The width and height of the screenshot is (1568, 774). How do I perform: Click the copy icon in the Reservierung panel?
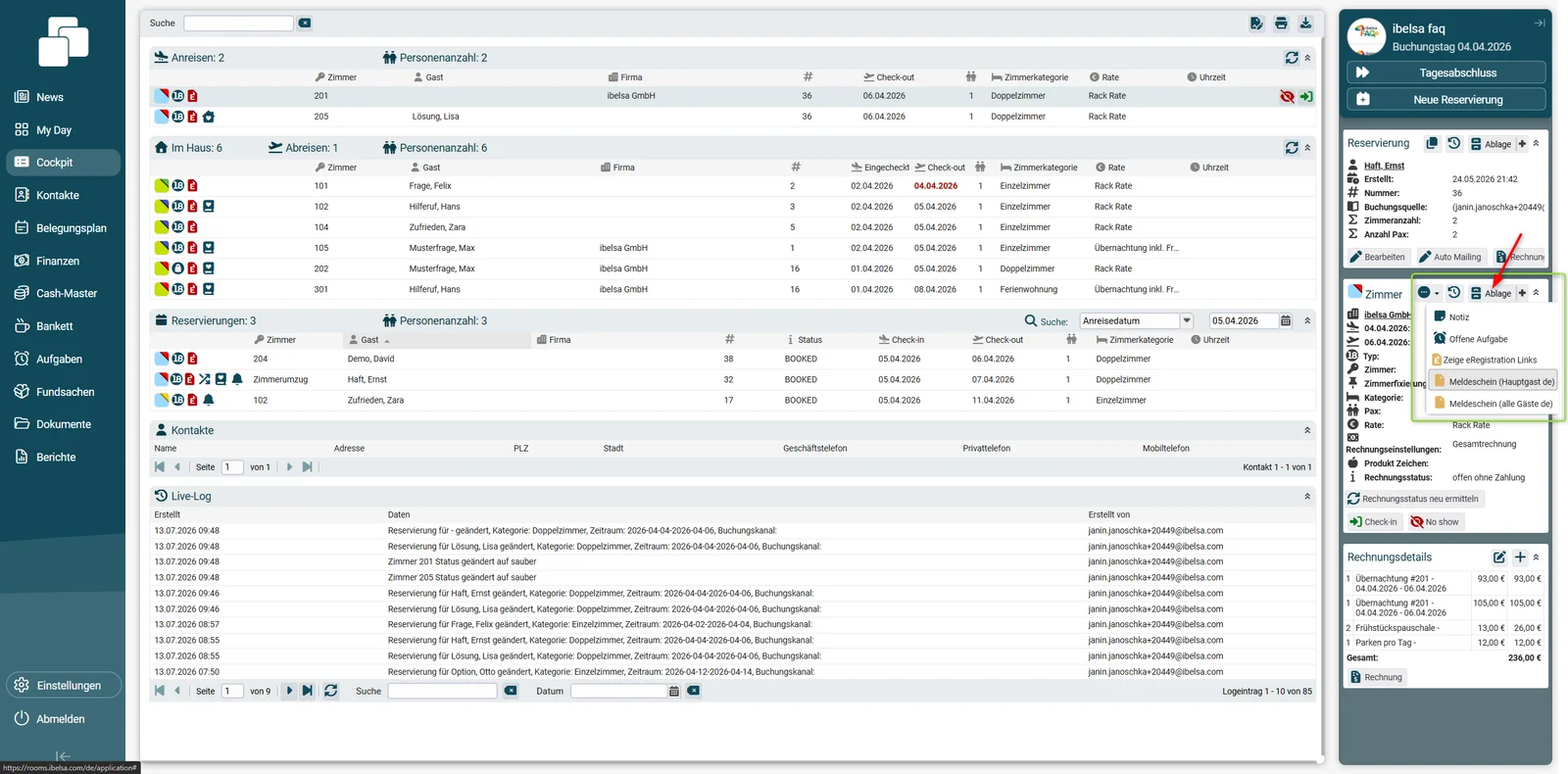click(x=1432, y=143)
